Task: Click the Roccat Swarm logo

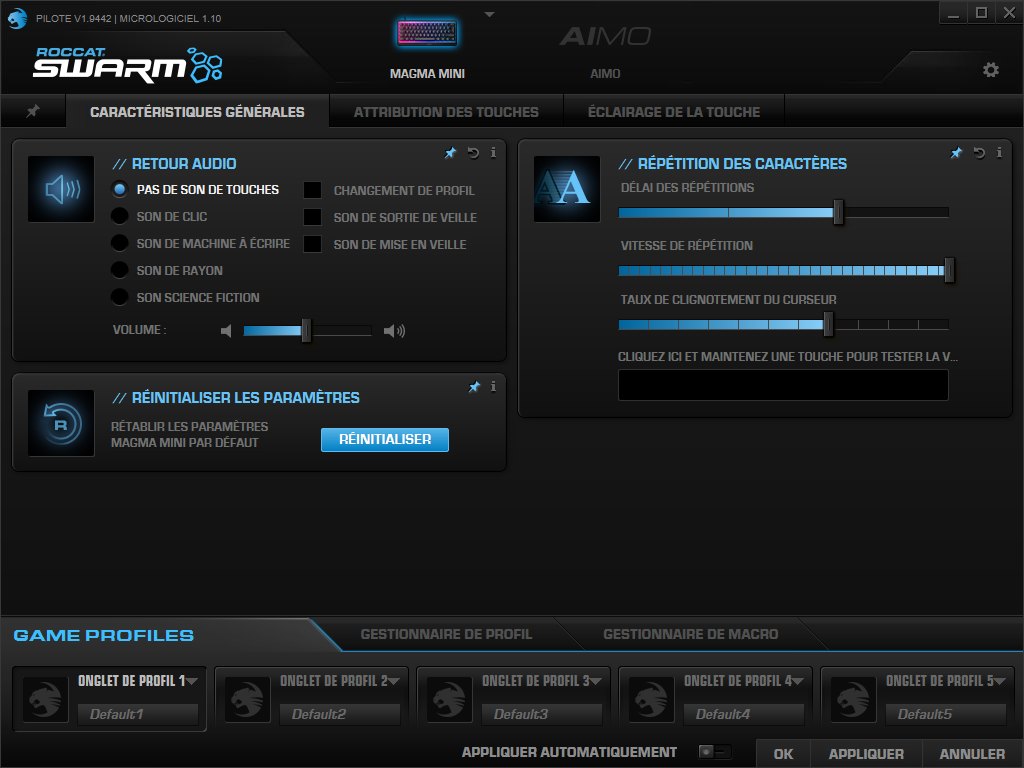Action: pos(127,65)
